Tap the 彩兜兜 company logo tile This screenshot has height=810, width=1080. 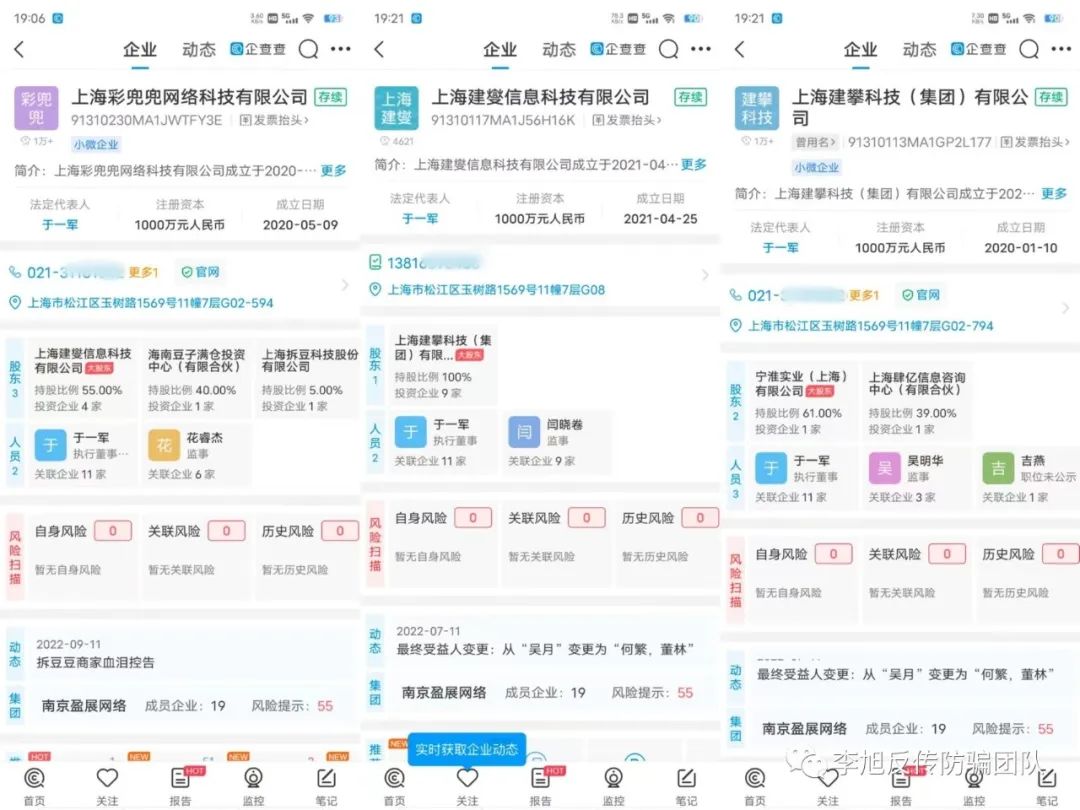pos(37,108)
